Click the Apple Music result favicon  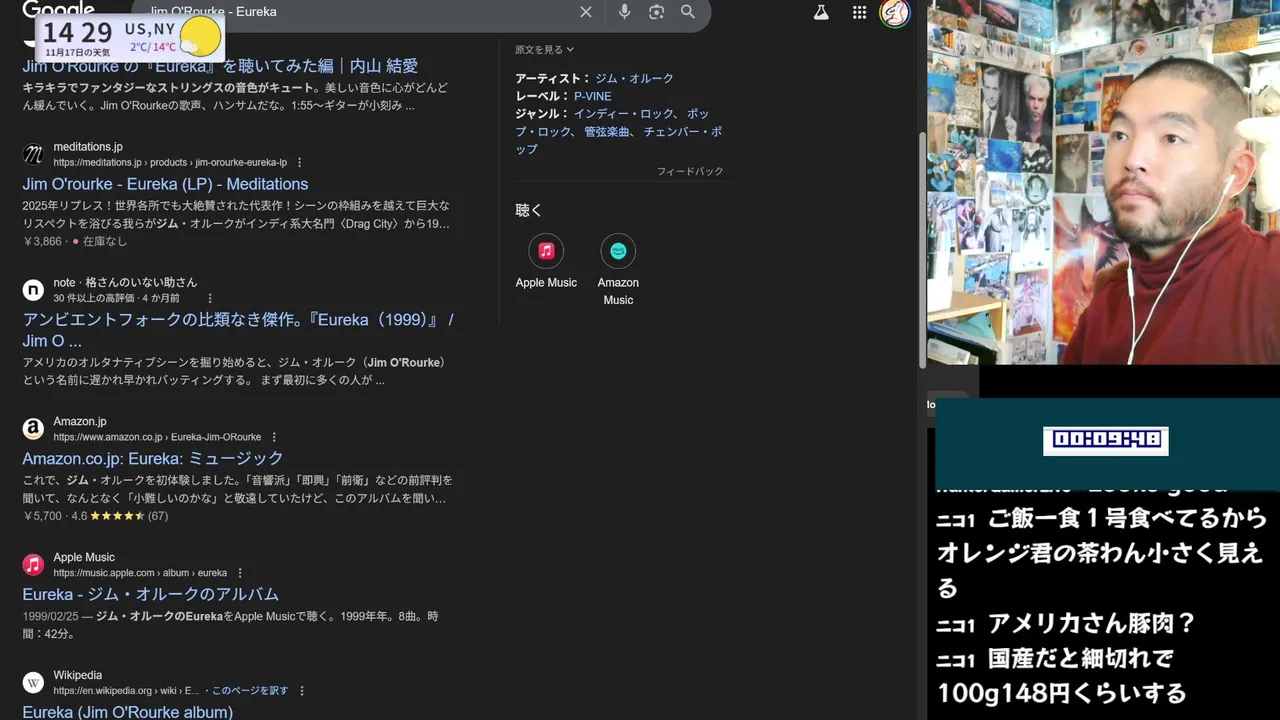(33, 565)
